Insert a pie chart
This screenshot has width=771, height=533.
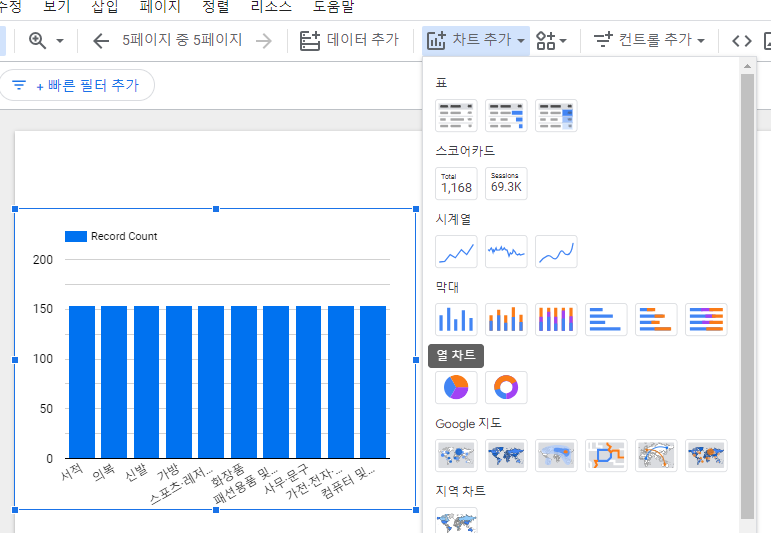tap(456, 387)
